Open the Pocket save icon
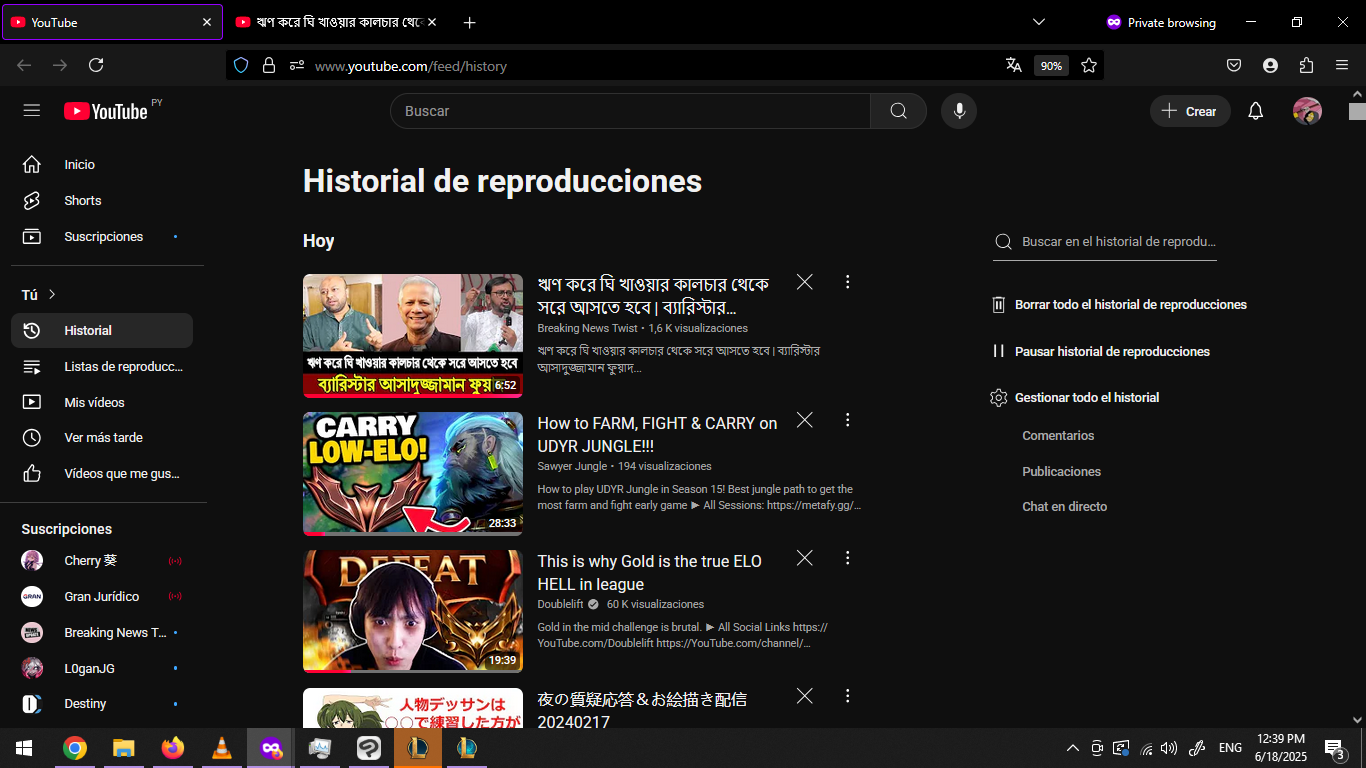Image resolution: width=1366 pixels, height=768 pixels. click(x=1234, y=65)
